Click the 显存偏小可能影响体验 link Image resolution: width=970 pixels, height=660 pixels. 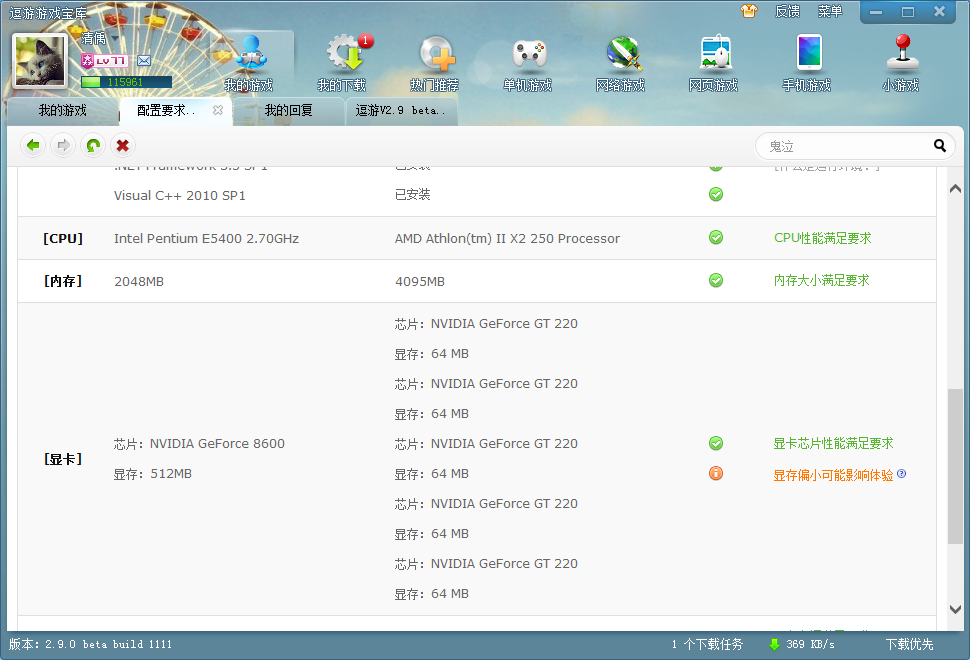click(x=833, y=475)
